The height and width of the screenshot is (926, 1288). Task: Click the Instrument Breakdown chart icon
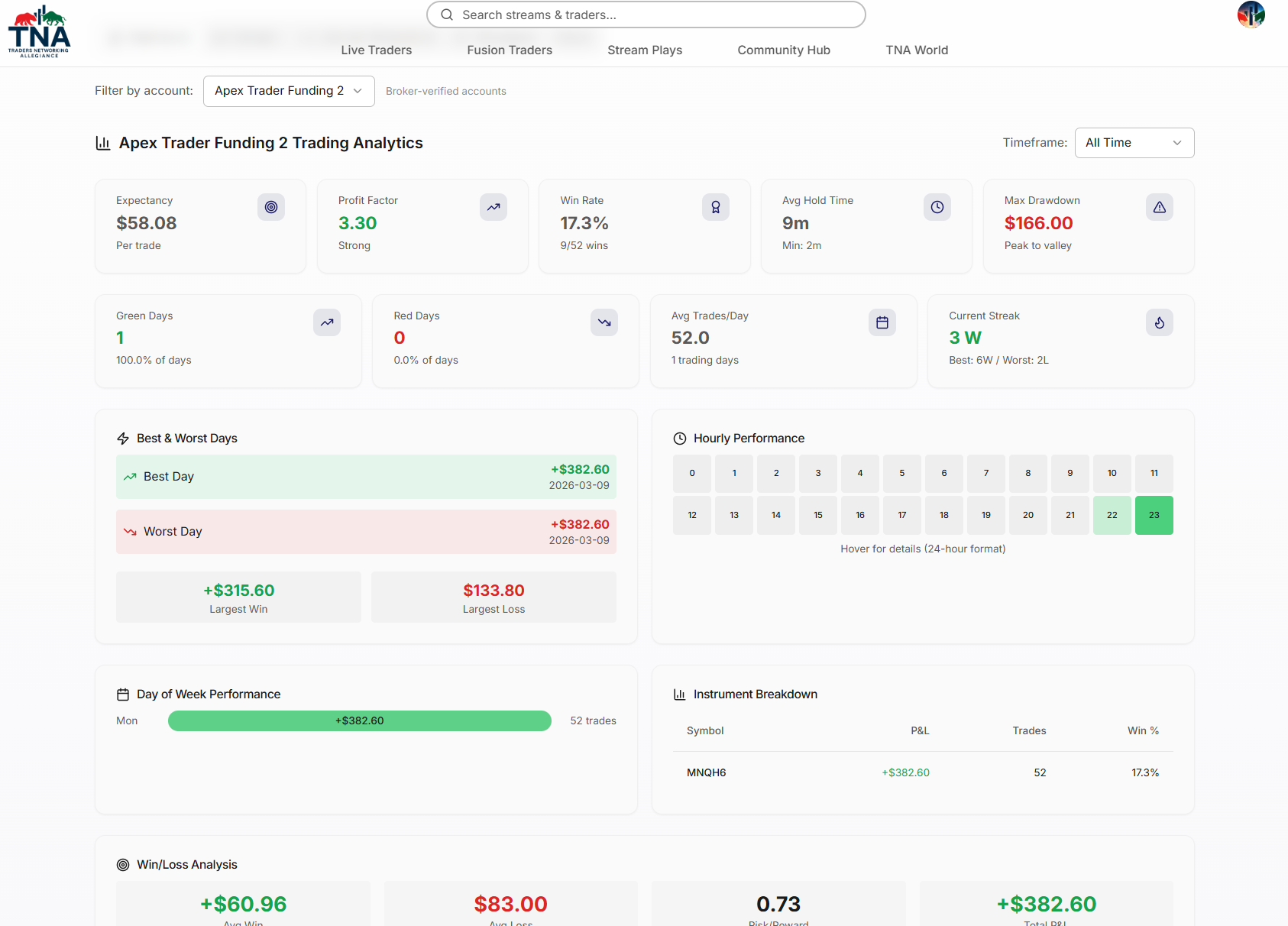click(x=680, y=694)
